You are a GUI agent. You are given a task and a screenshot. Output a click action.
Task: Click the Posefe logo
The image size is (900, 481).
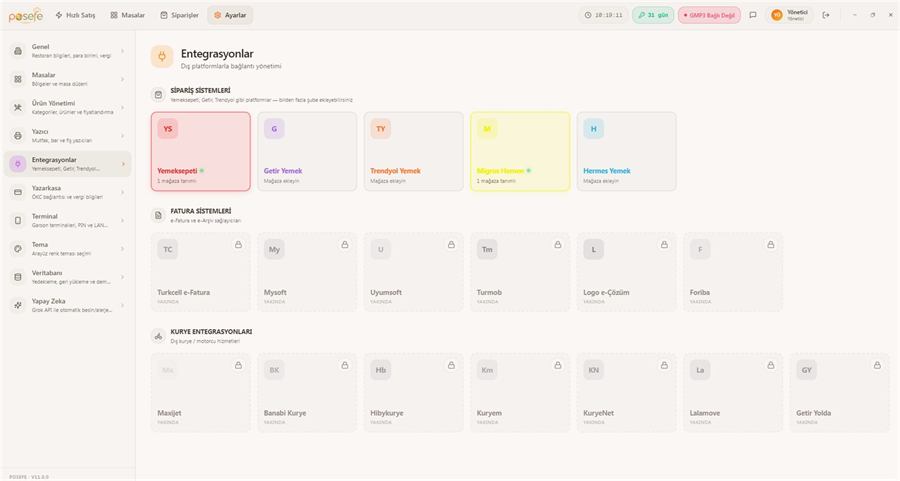[x=26, y=16]
